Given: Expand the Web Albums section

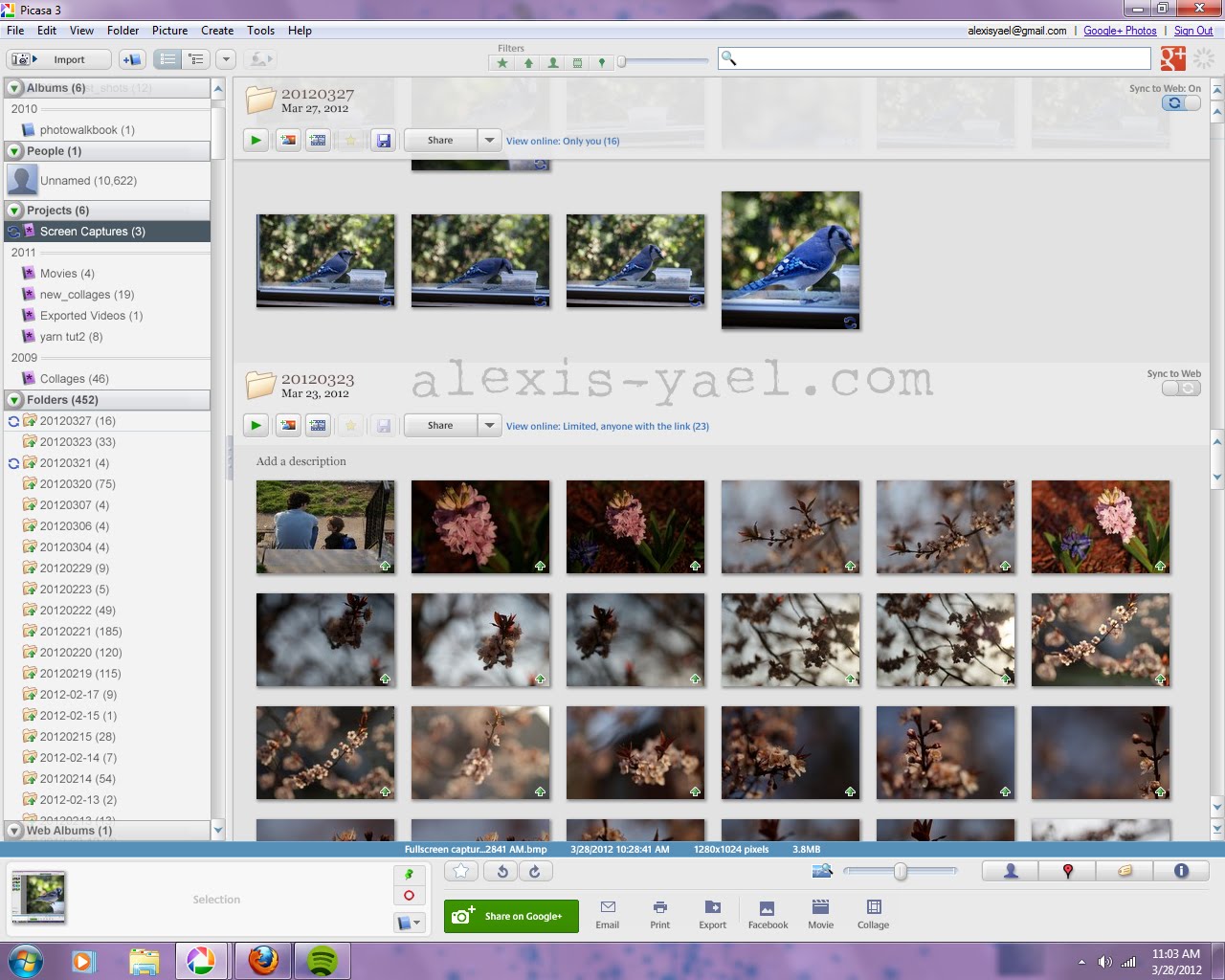Looking at the screenshot, I should [x=13, y=831].
